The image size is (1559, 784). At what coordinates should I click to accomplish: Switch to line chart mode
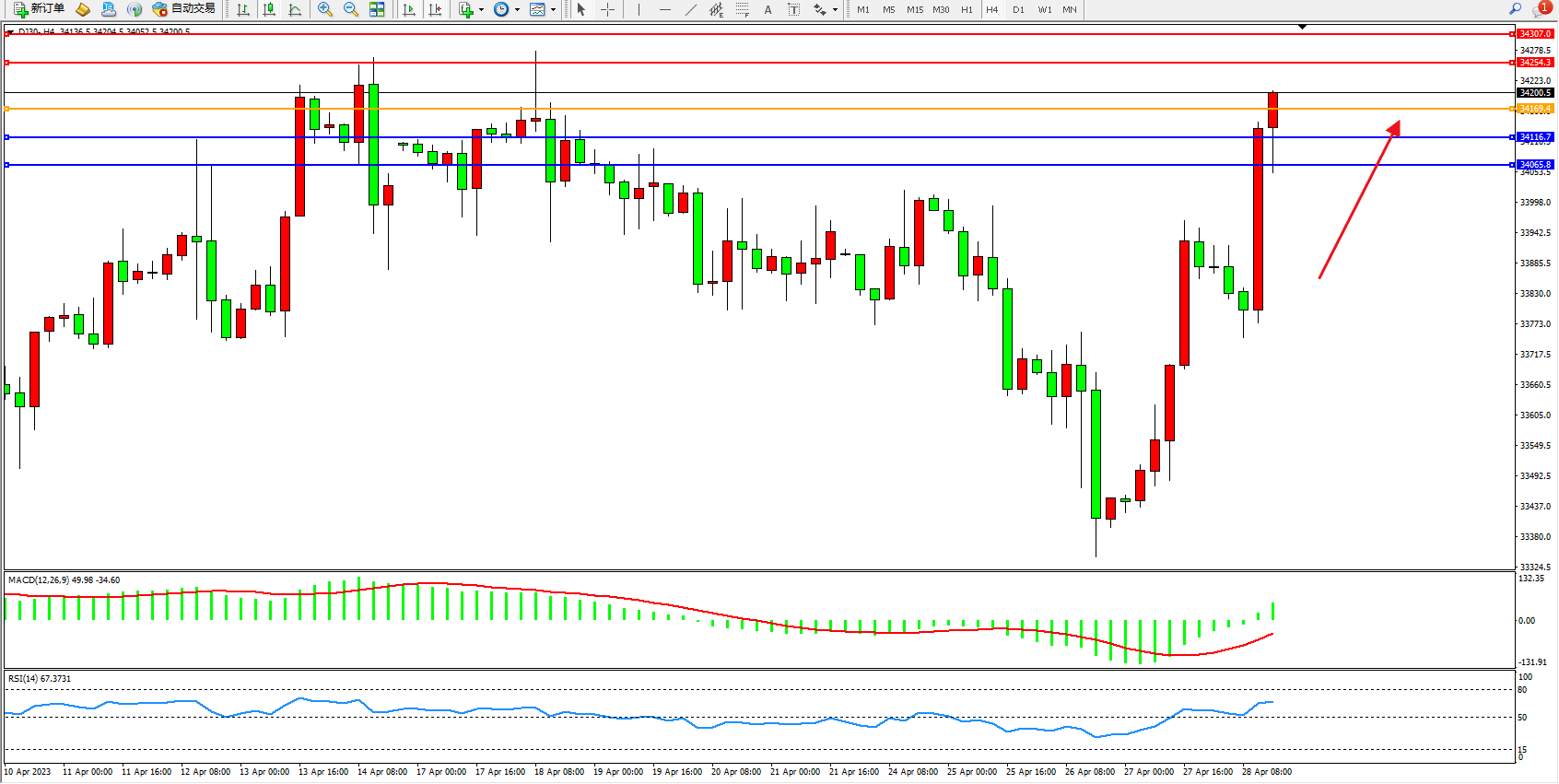pyautogui.click(x=295, y=9)
